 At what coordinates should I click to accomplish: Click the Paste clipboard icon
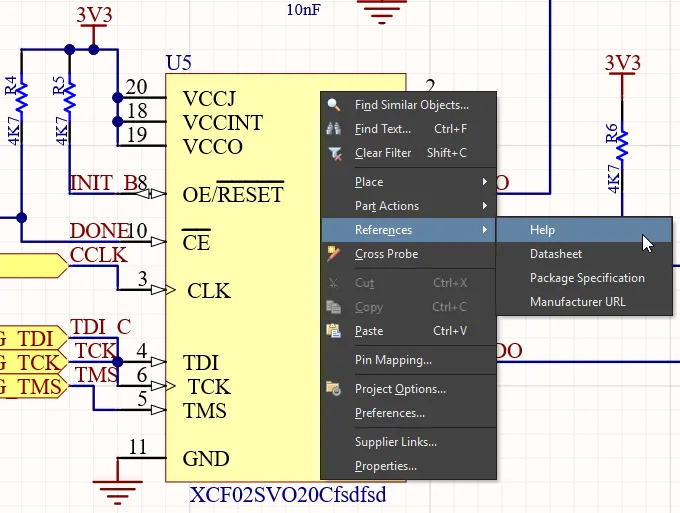click(333, 331)
